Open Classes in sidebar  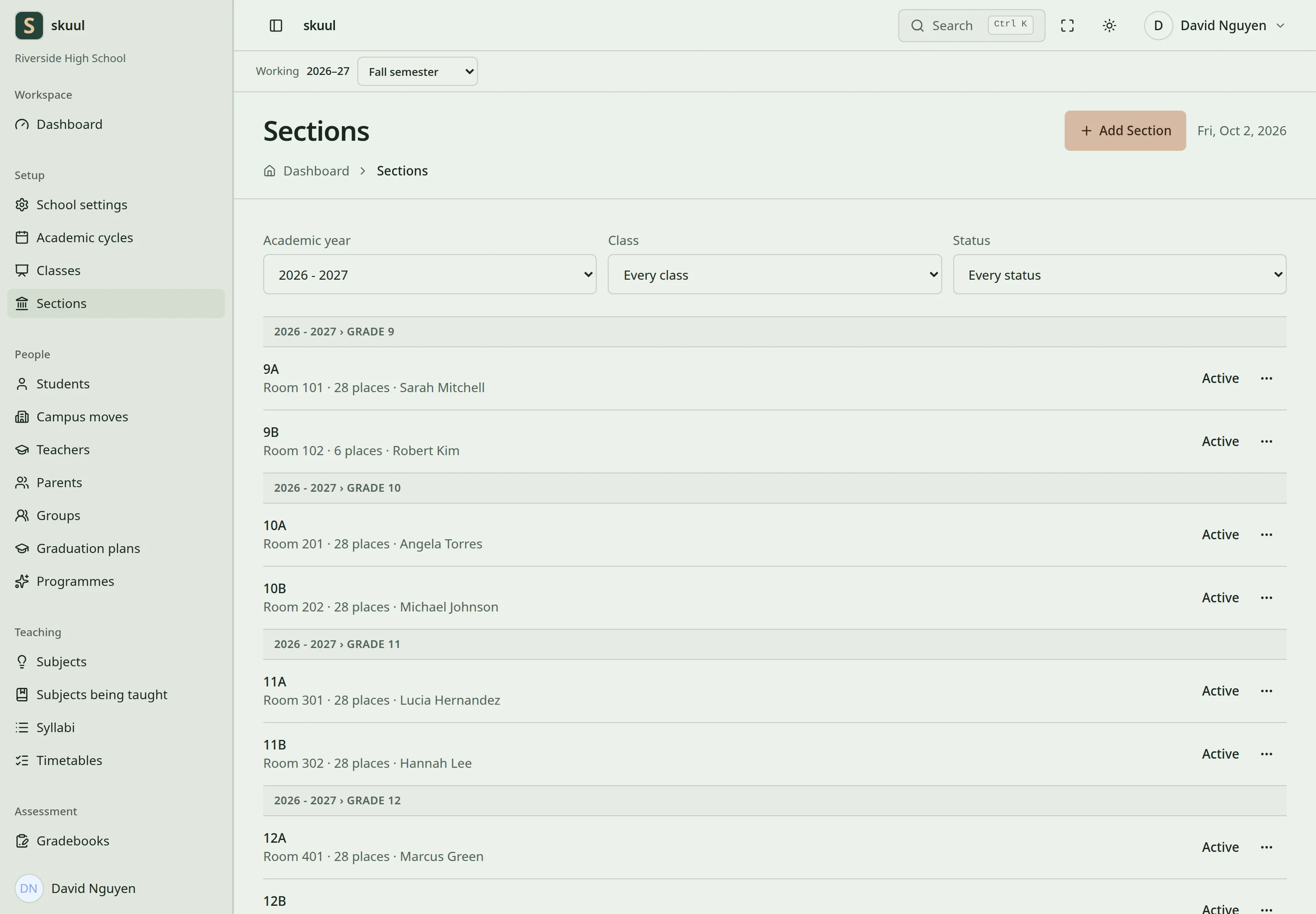(116, 270)
